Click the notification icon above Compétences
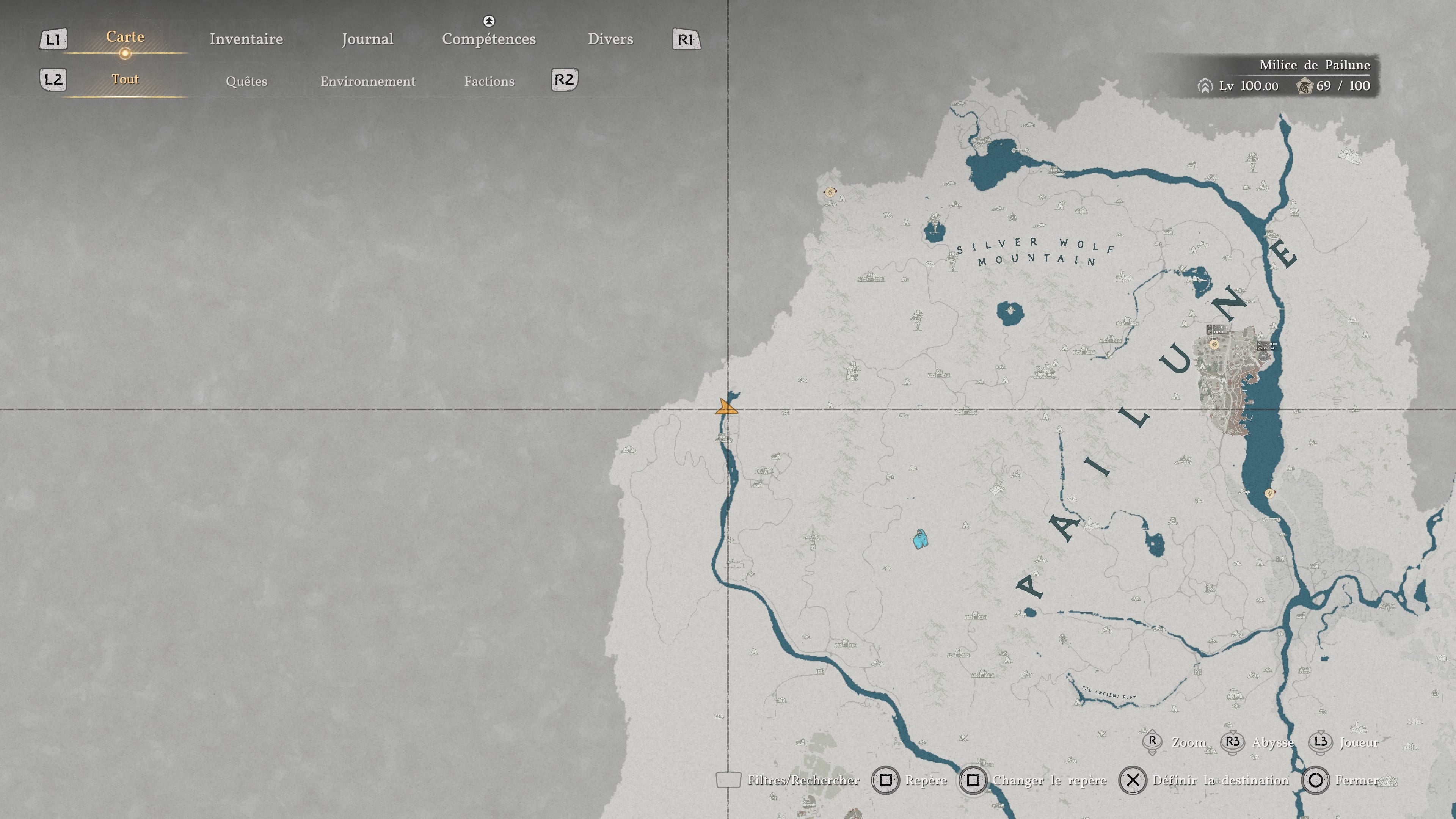The height and width of the screenshot is (819, 1456). coord(489,22)
